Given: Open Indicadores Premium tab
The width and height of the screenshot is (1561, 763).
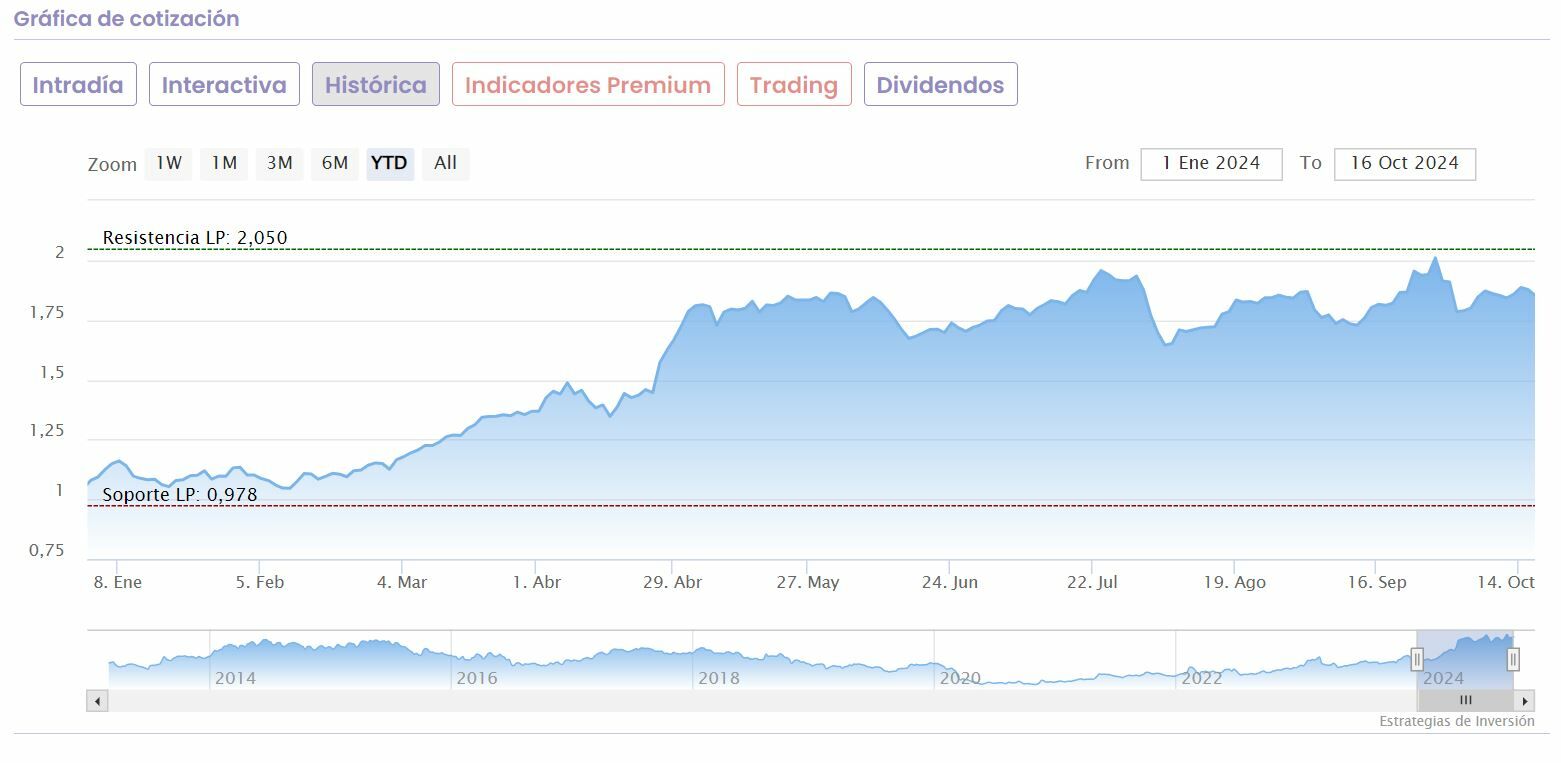Looking at the screenshot, I should [x=588, y=85].
